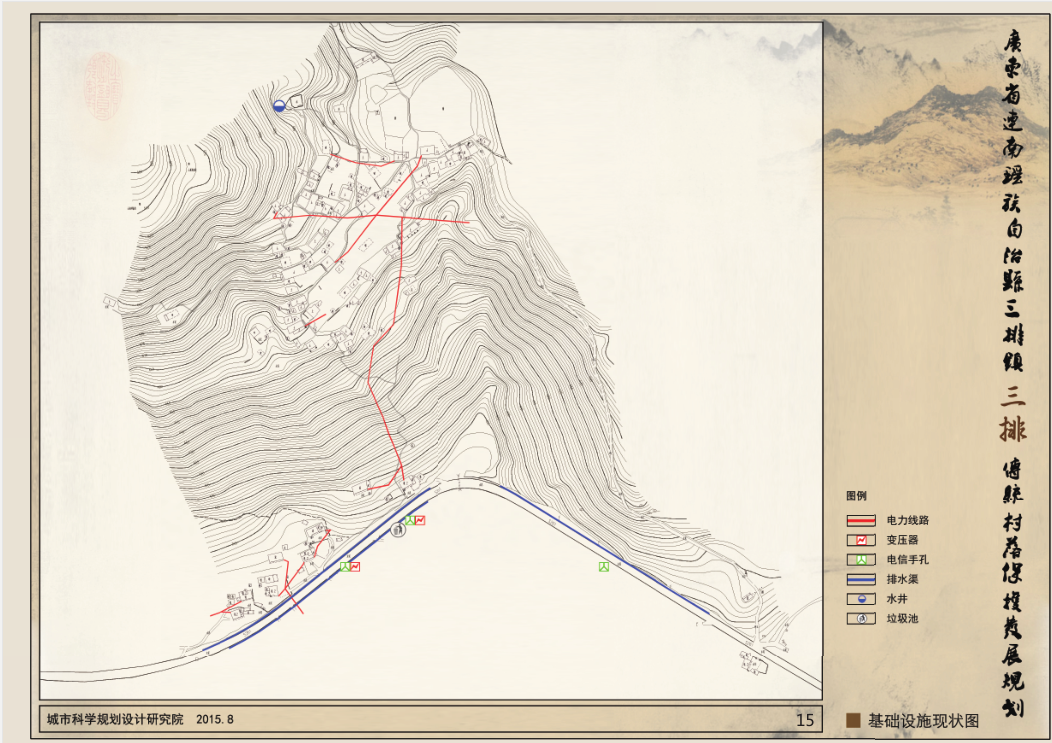This screenshot has height=743, width=1052.
Task: Select the 变压器 transformer icon in the legend
Action: [860, 540]
